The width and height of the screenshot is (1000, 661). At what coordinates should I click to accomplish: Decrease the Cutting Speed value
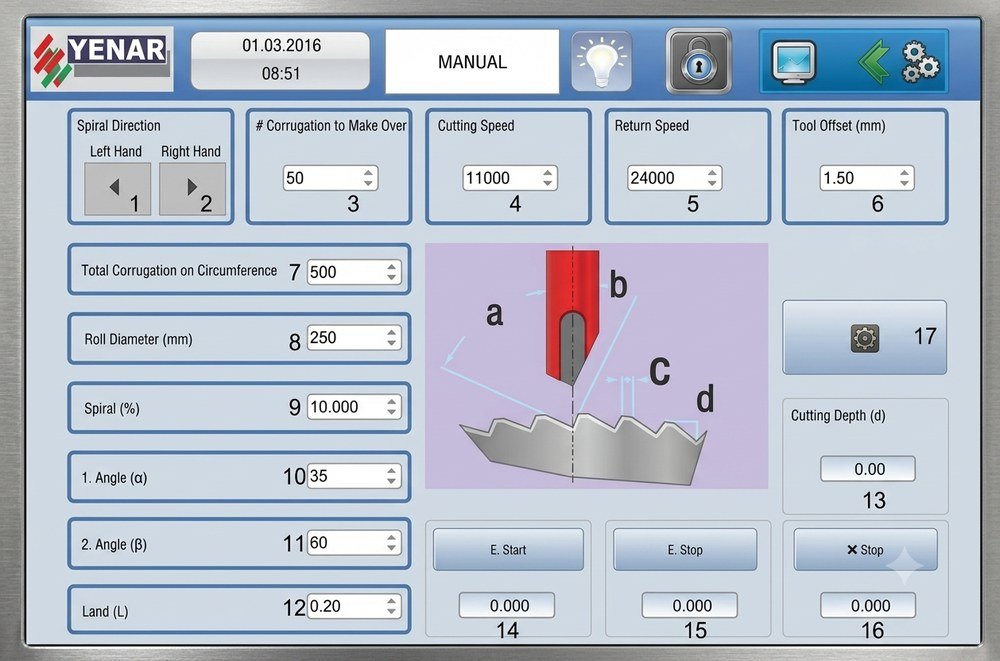pyautogui.click(x=548, y=183)
